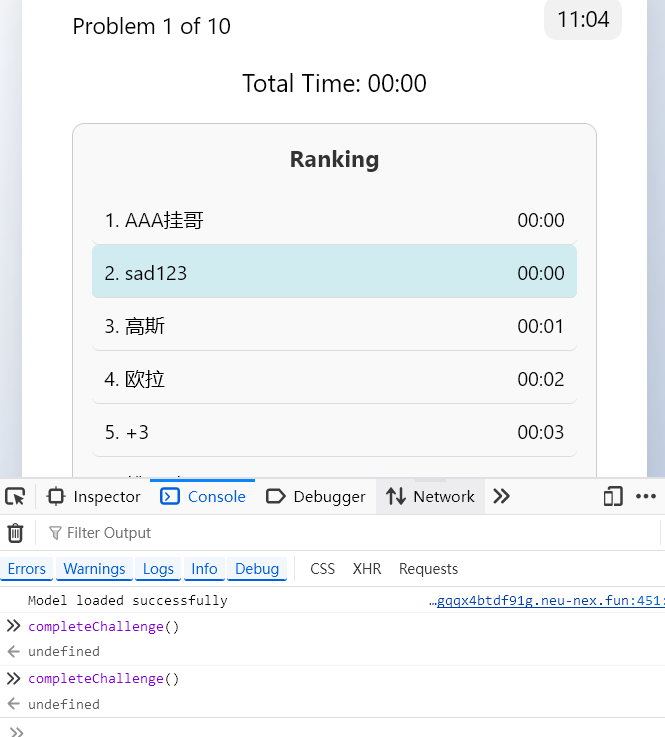The image size is (665, 737).
Task: Toggle the Logs filter
Action: [x=158, y=569]
